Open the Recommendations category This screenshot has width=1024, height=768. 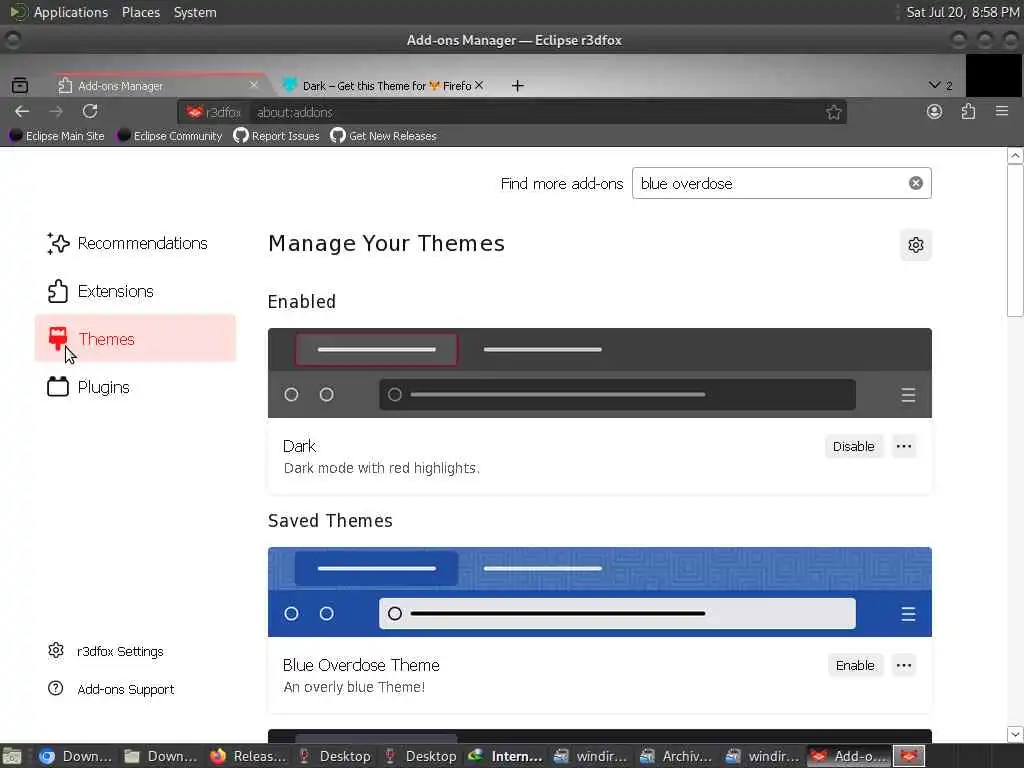click(135, 244)
